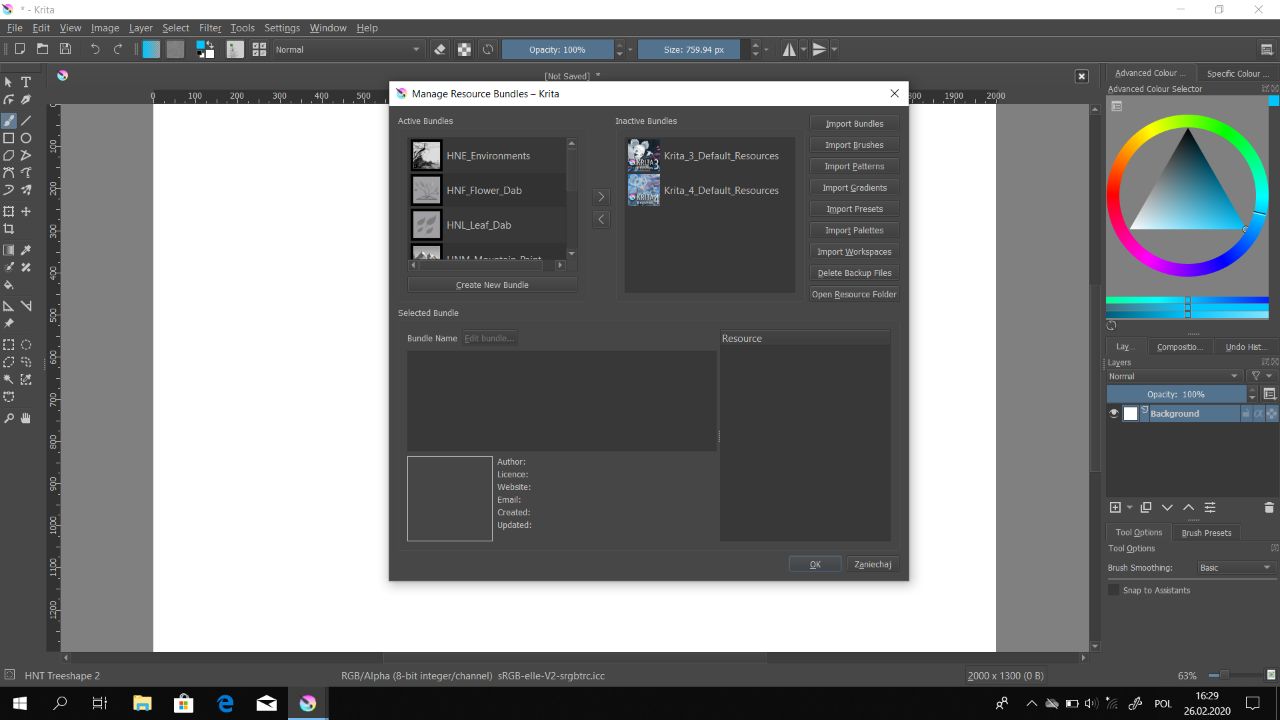
Task: Expand the vertical mirror tool dropdown
Action: (x=834, y=49)
